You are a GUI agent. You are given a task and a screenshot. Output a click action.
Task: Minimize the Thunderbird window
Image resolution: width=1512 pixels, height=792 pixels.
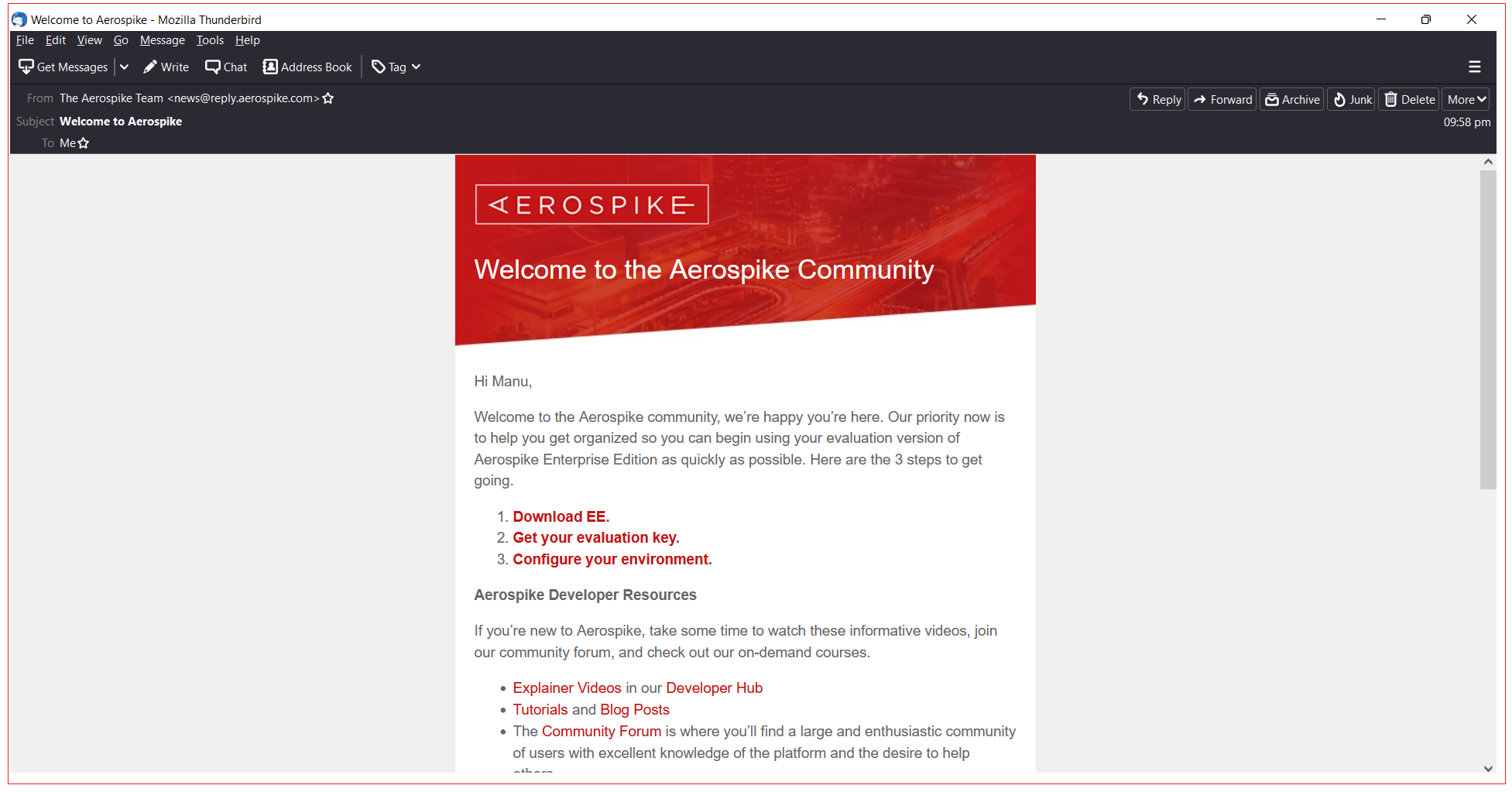[1380, 19]
